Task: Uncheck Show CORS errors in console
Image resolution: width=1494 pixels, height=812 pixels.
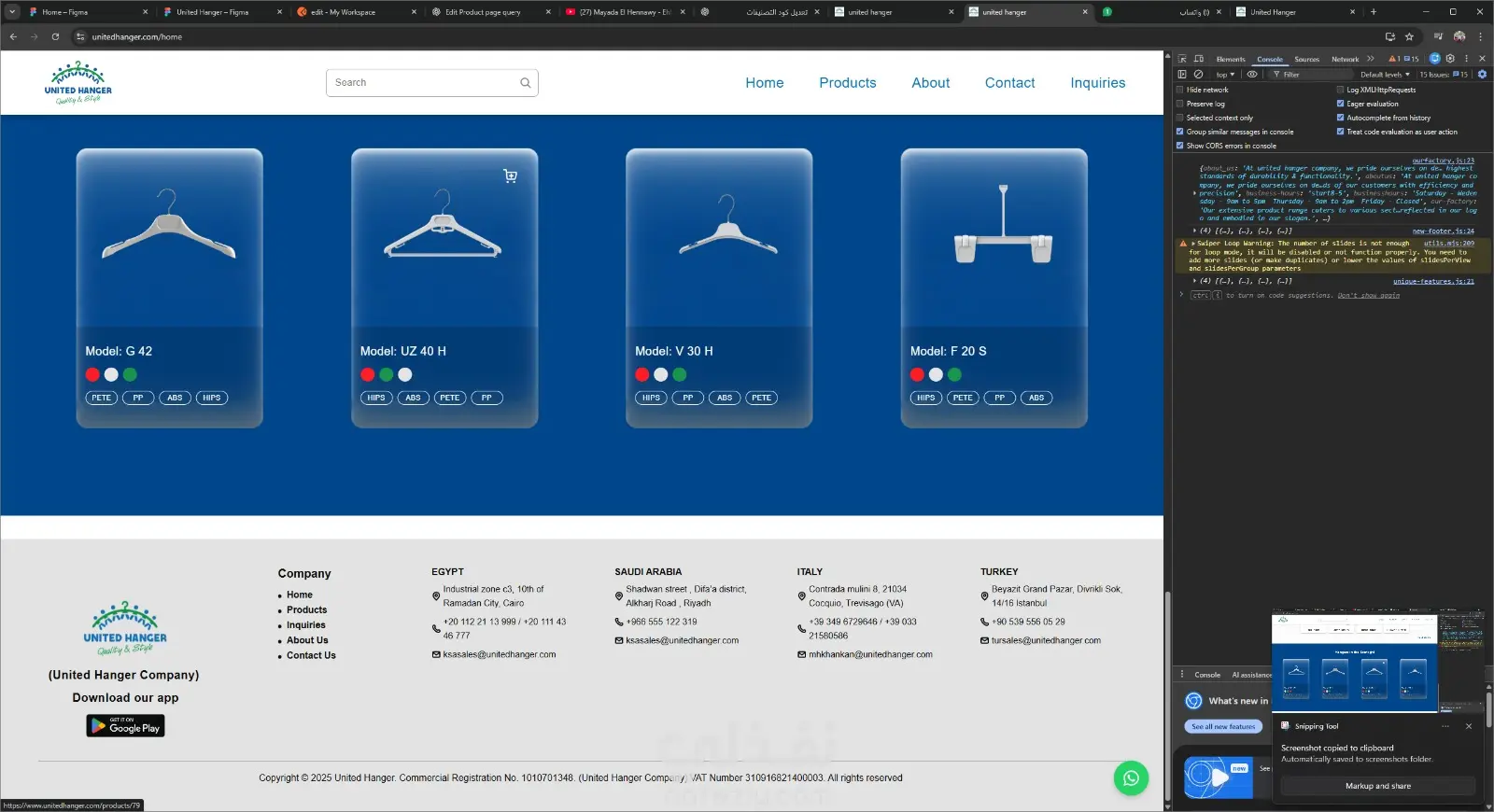Action: tap(1180, 146)
